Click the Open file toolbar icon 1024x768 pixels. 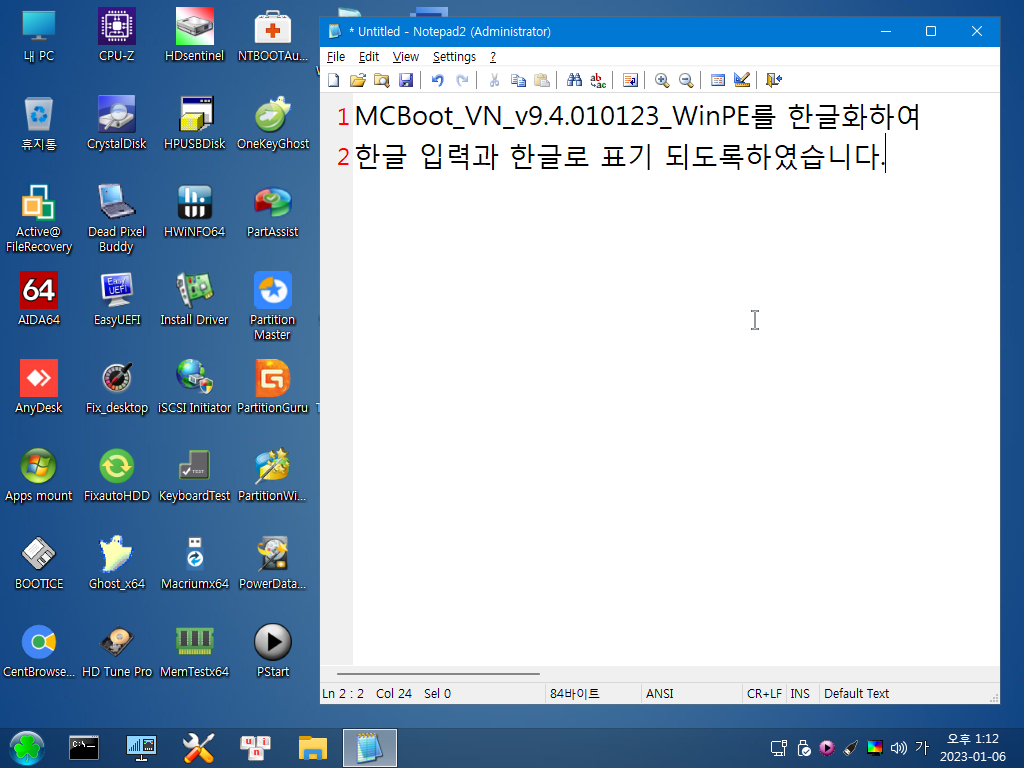point(357,80)
